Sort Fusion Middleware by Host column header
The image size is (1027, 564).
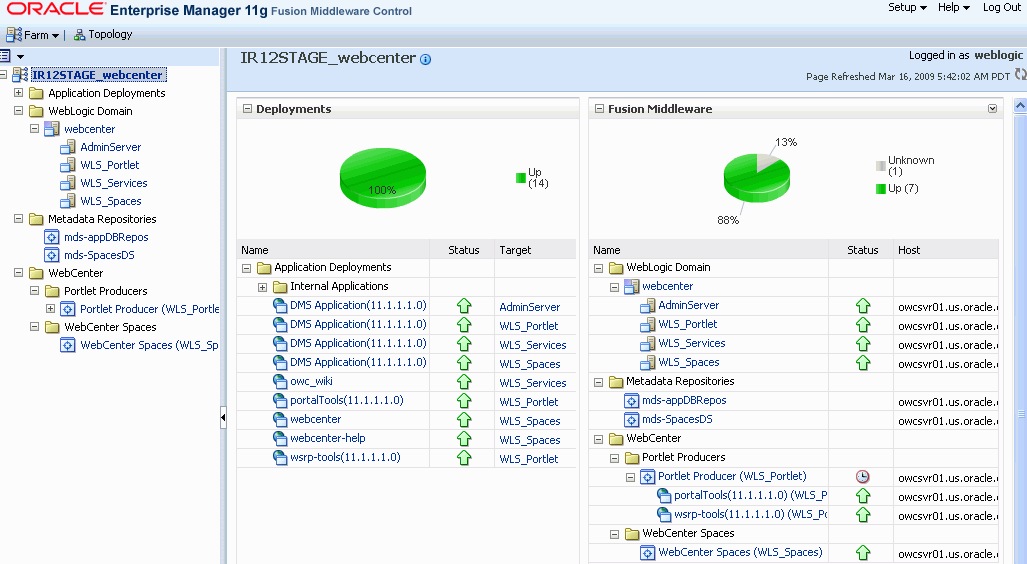coord(908,250)
